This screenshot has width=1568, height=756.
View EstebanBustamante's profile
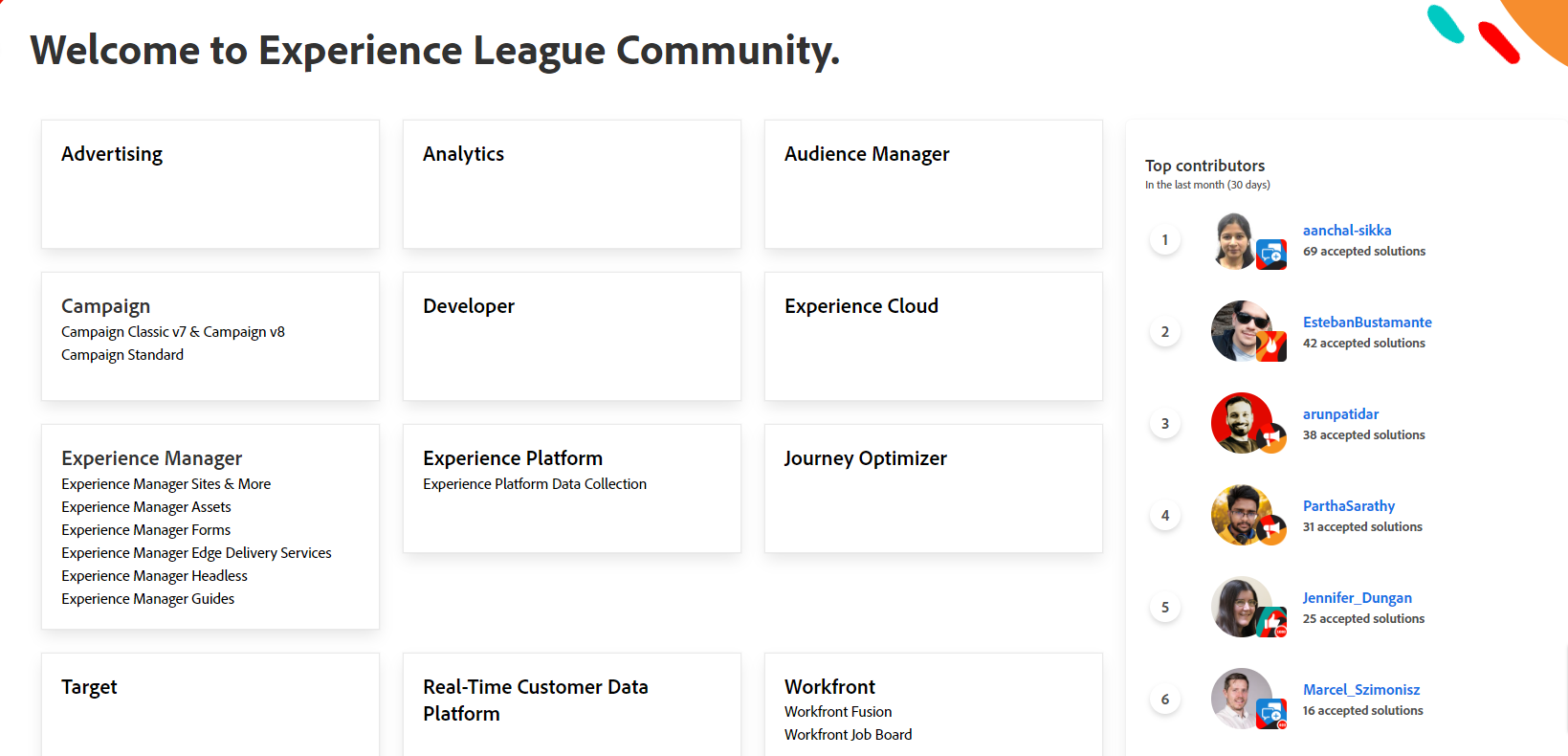pos(1367,322)
